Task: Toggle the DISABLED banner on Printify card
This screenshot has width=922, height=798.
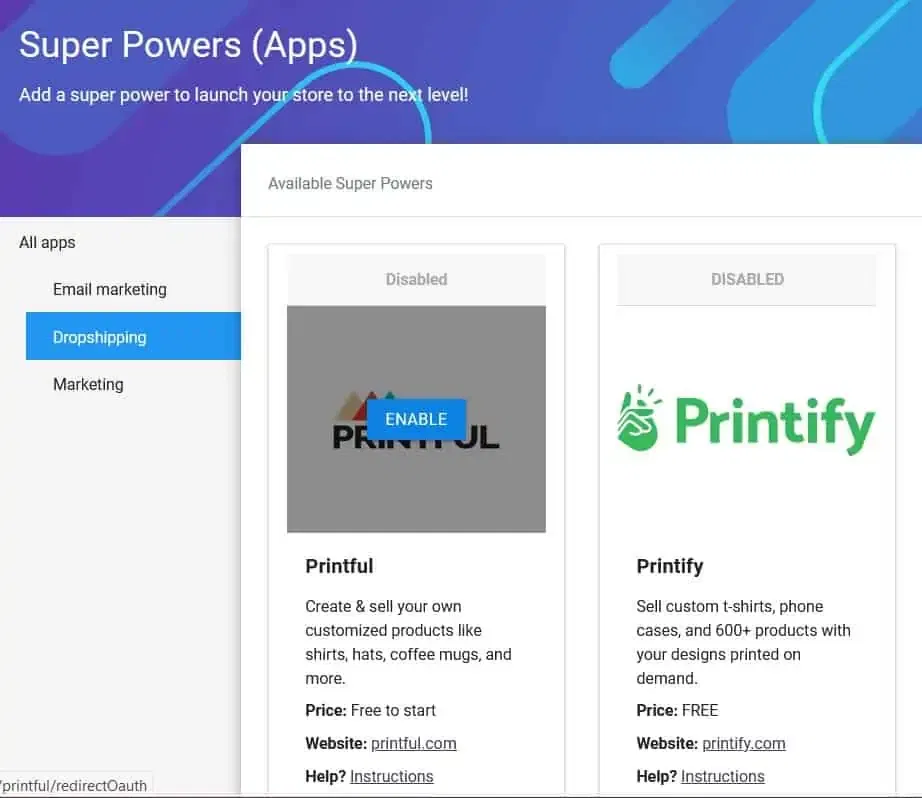Action: [746, 279]
